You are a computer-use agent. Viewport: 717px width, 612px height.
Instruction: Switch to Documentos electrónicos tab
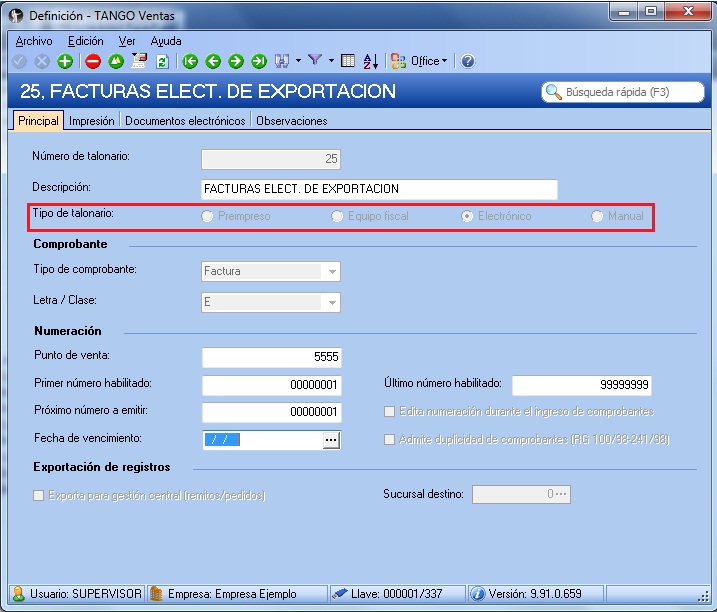[x=185, y=121]
